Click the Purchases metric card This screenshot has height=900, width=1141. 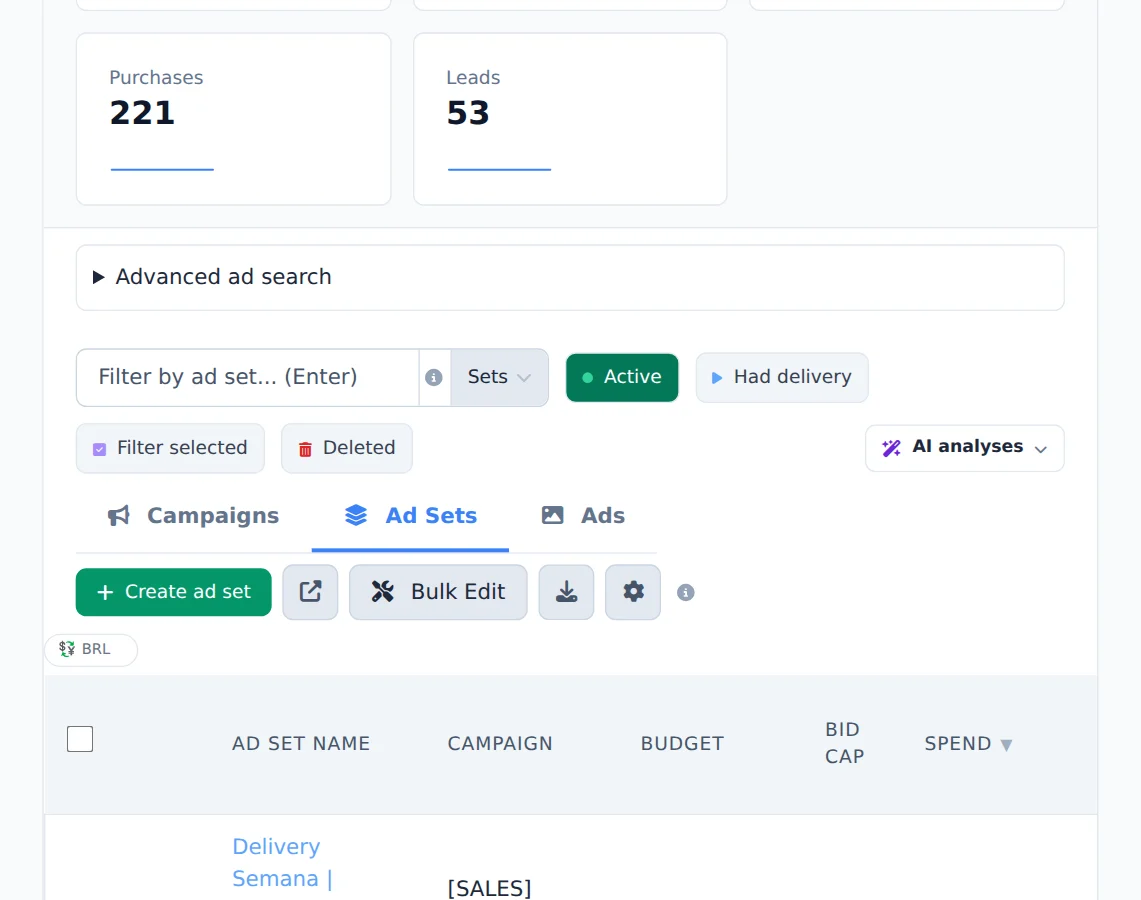pos(234,119)
